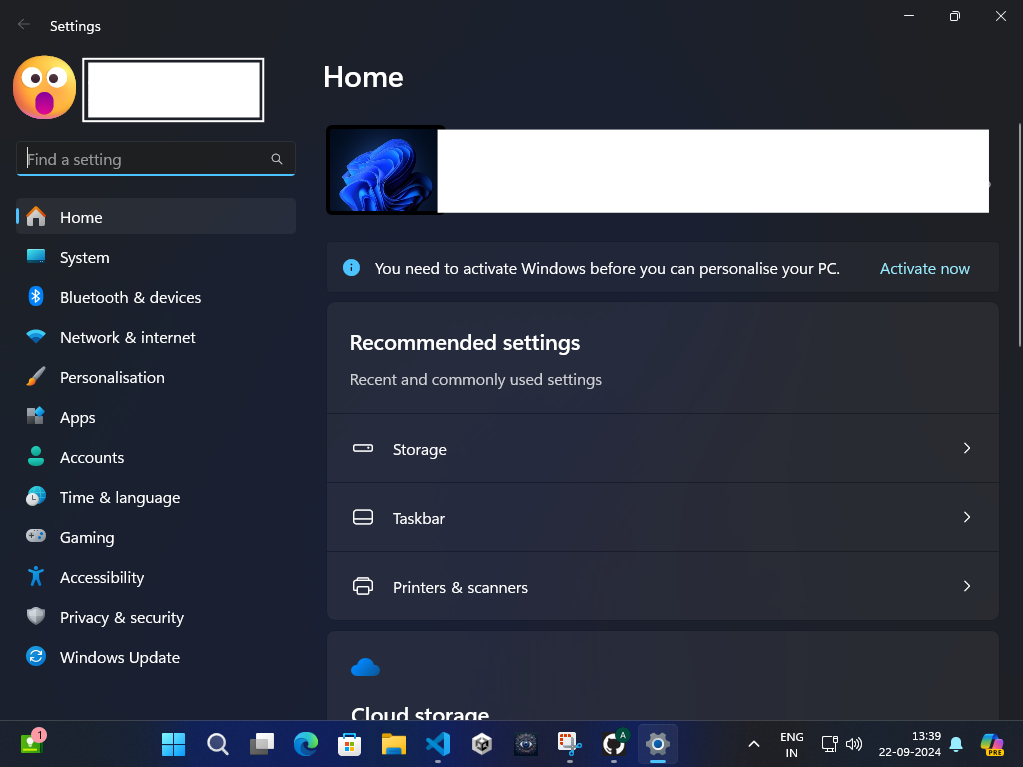
Task: Click the back arrow beside Settings title
Action: click(24, 25)
